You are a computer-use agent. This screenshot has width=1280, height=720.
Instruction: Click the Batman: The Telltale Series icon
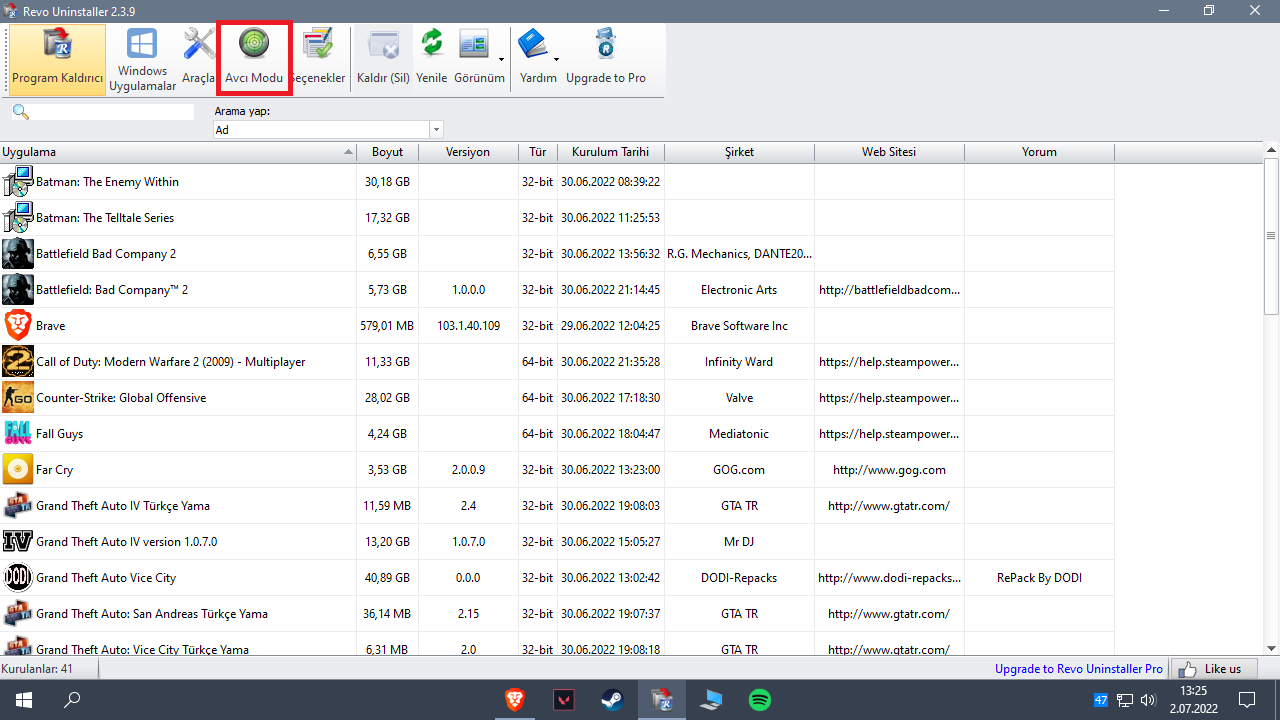(18, 218)
